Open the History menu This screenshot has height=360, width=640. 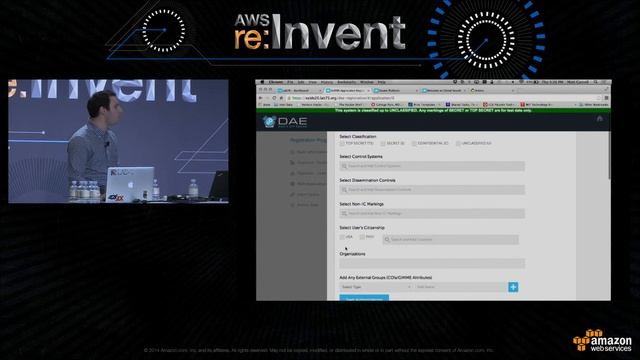pos(327,82)
